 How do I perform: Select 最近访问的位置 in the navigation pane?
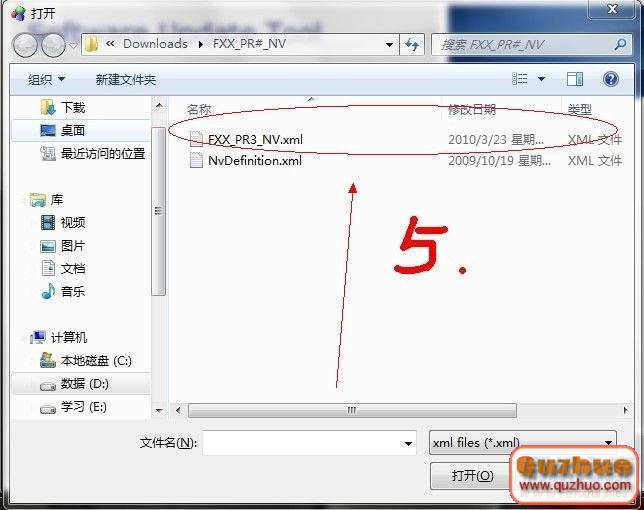103,154
